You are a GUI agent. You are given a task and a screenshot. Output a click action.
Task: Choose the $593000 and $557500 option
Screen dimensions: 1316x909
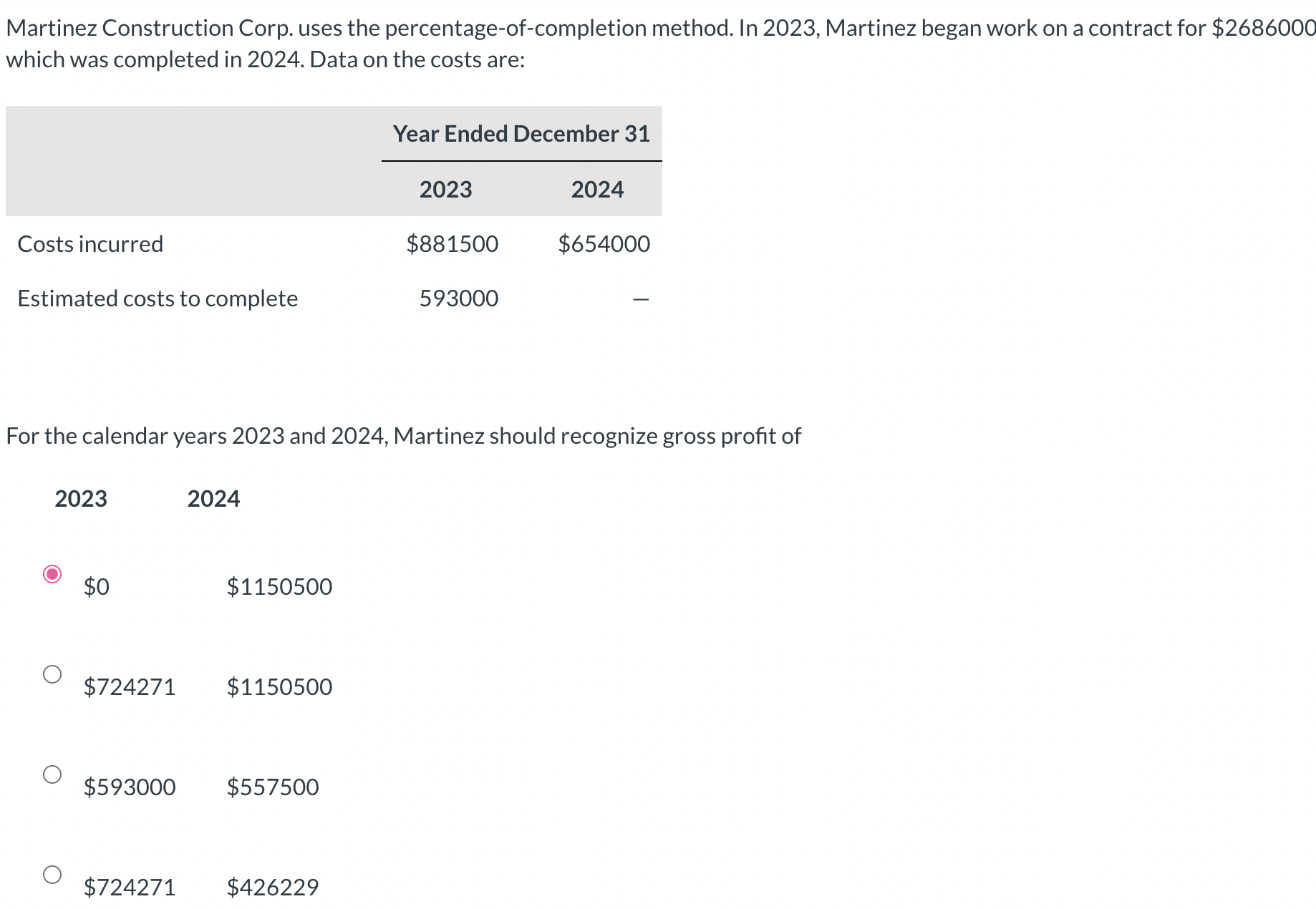[x=51, y=773]
